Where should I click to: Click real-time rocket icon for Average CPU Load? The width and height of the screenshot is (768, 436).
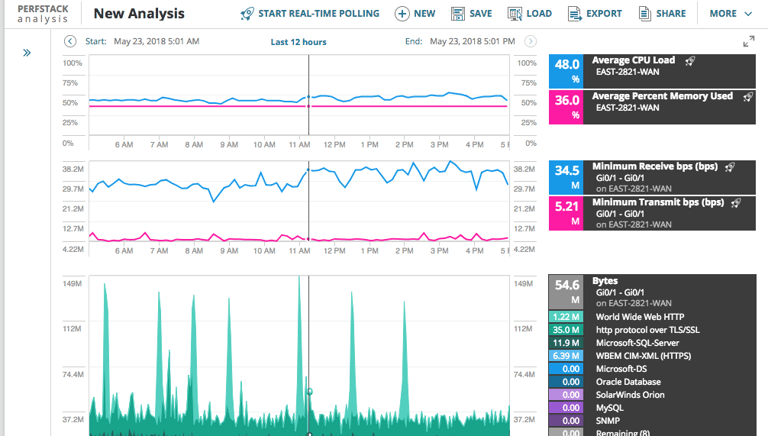click(x=690, y=61)
